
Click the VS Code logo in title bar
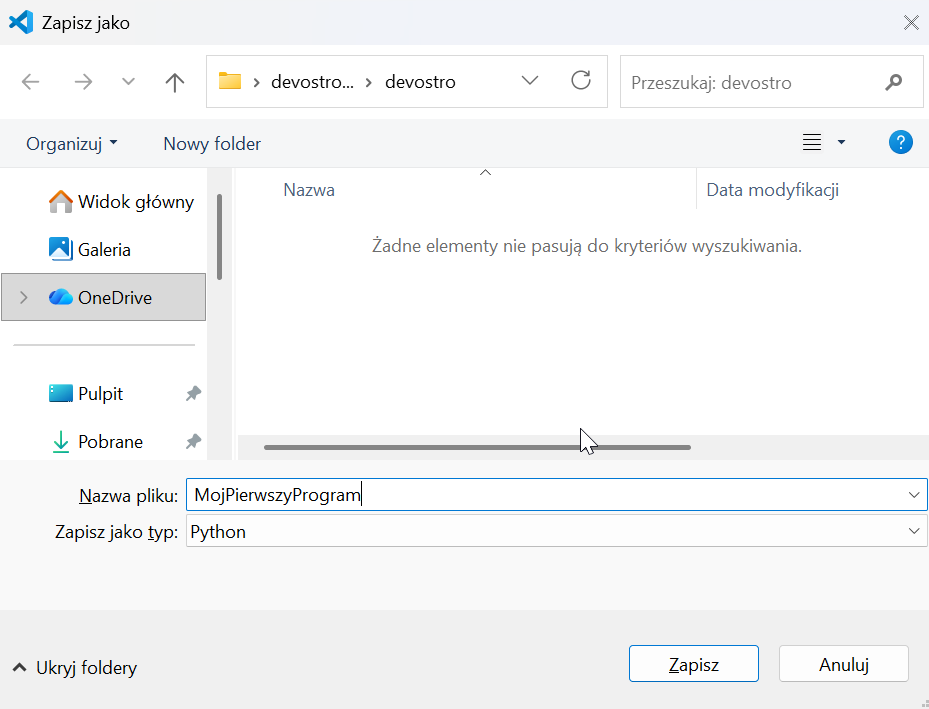click(x=21, y=23)
